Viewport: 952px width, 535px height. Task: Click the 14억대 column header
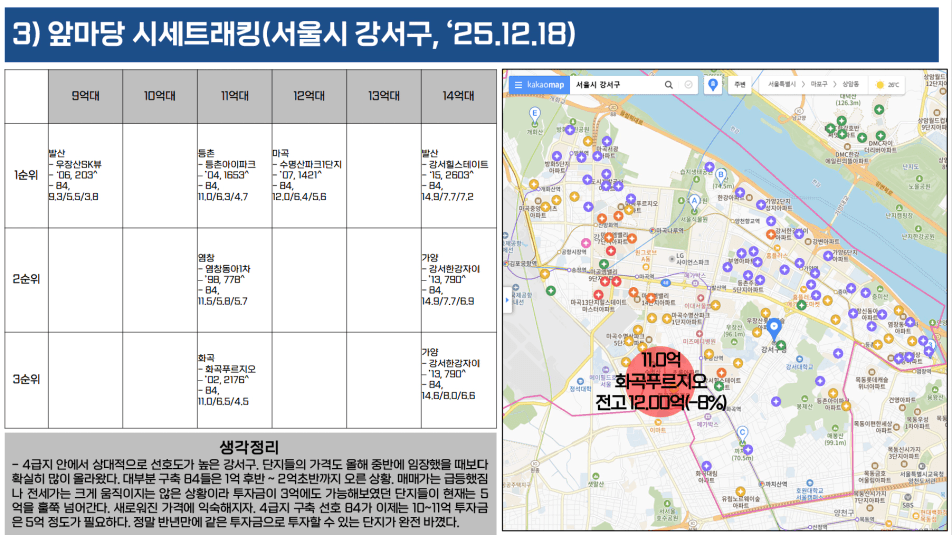point(458,96)
